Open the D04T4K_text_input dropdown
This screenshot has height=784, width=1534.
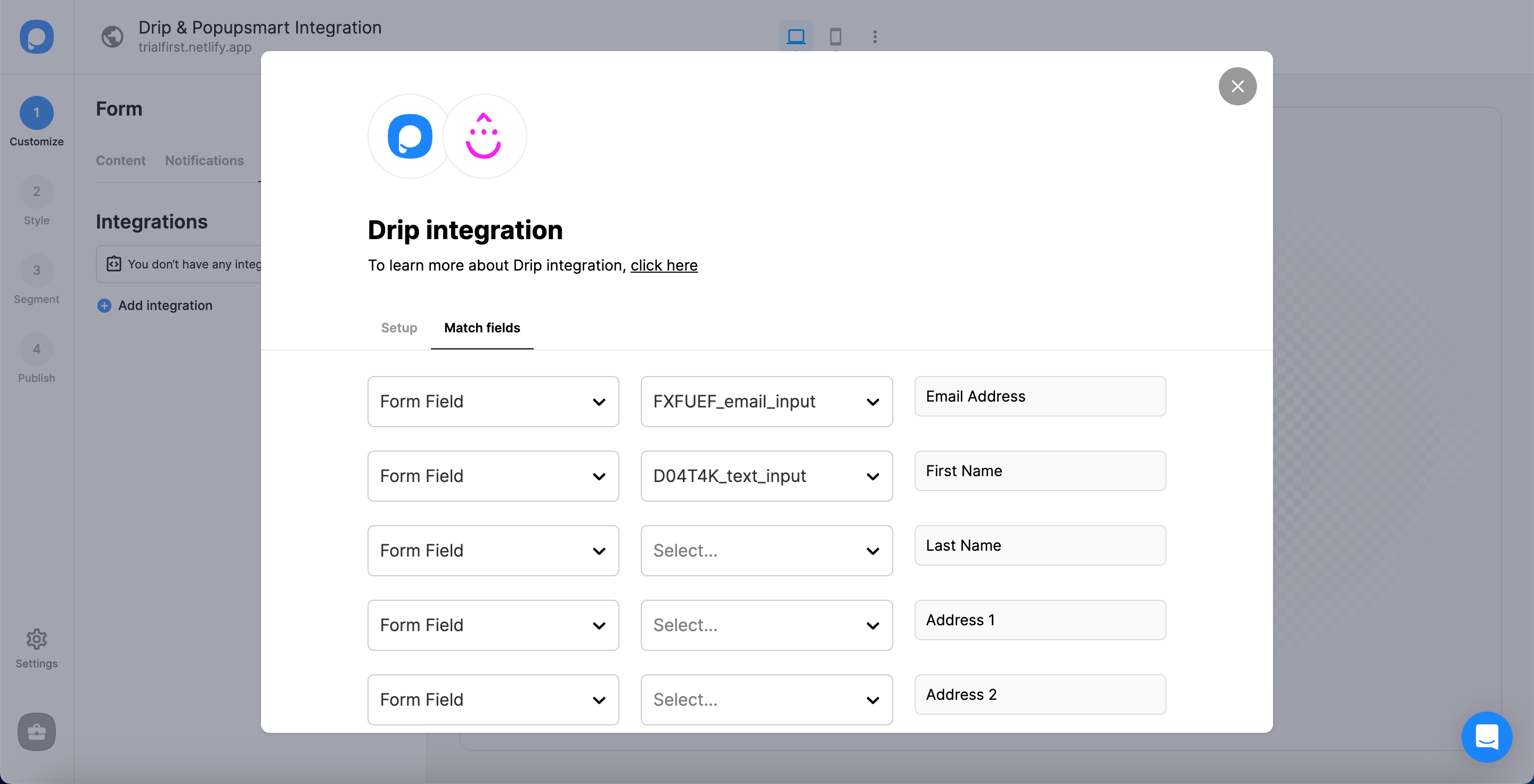[766, 476]
